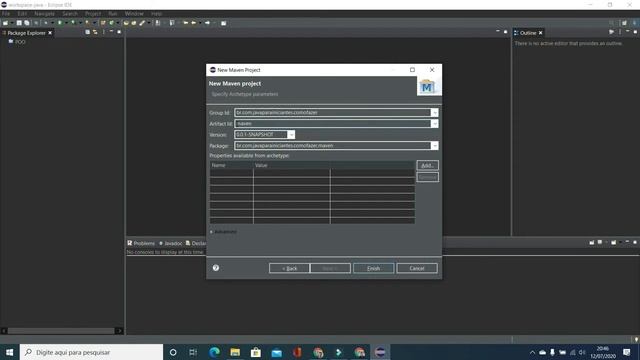This screenshot has width=640, height=360.
Task: Open Task View on the taskbar
Action: tap(193, 352)
